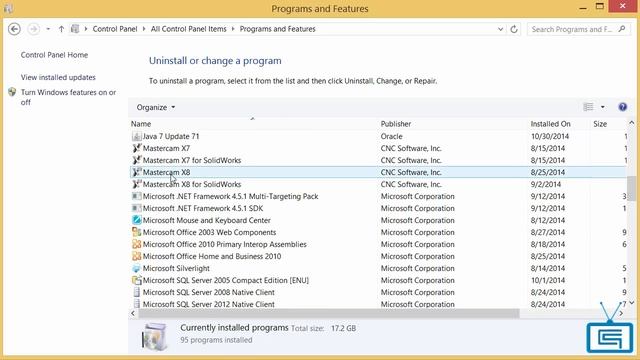Expand address bar history dropdown

click(x=500, y=29)
